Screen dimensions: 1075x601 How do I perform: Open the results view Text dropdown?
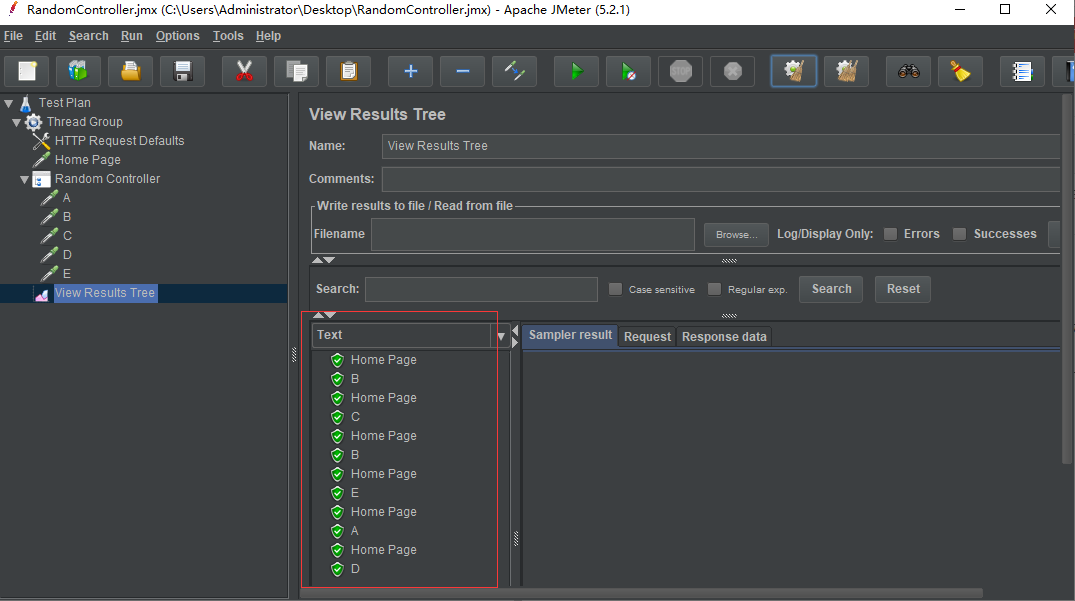tap(500, 336)
